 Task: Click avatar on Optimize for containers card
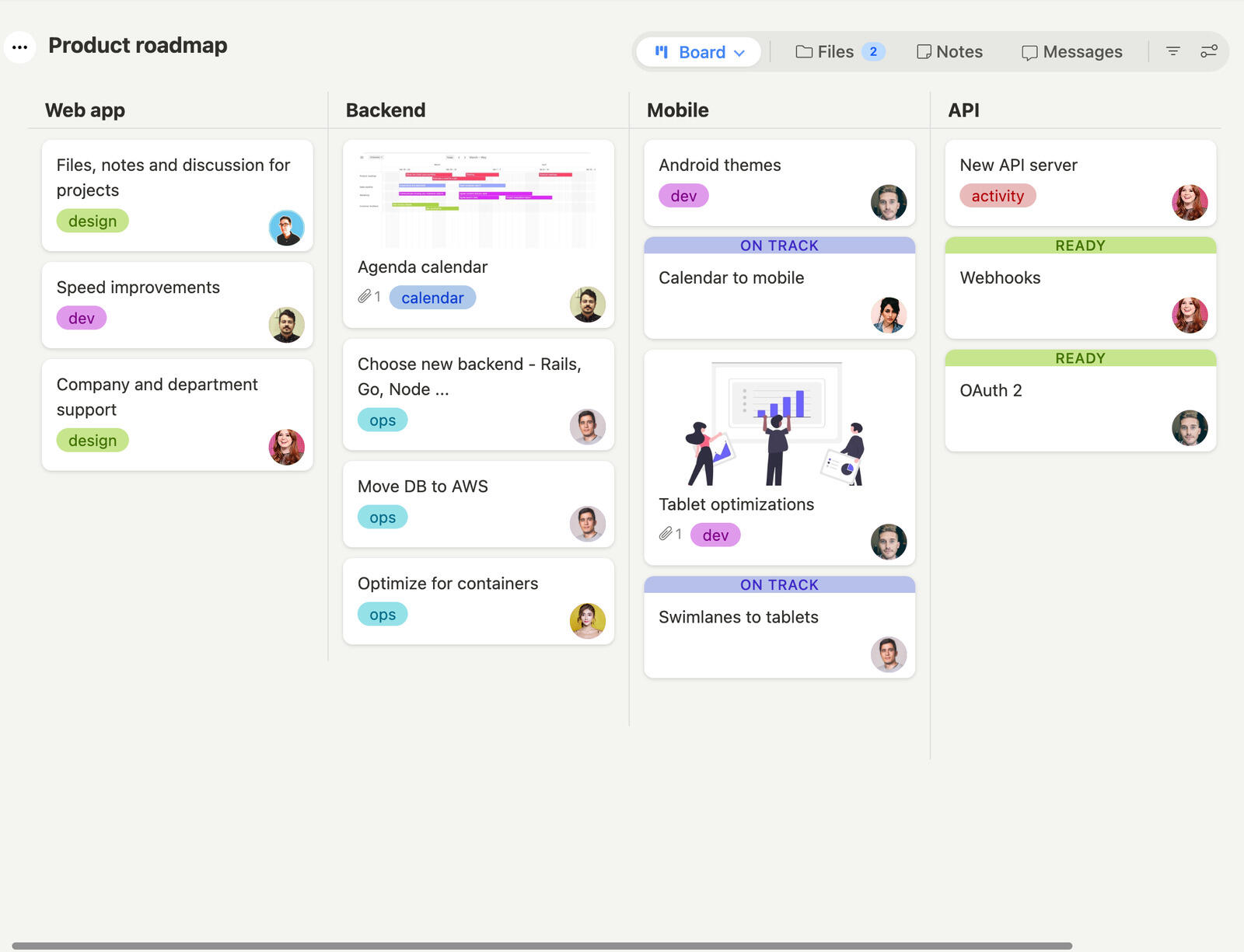point(587,621)
